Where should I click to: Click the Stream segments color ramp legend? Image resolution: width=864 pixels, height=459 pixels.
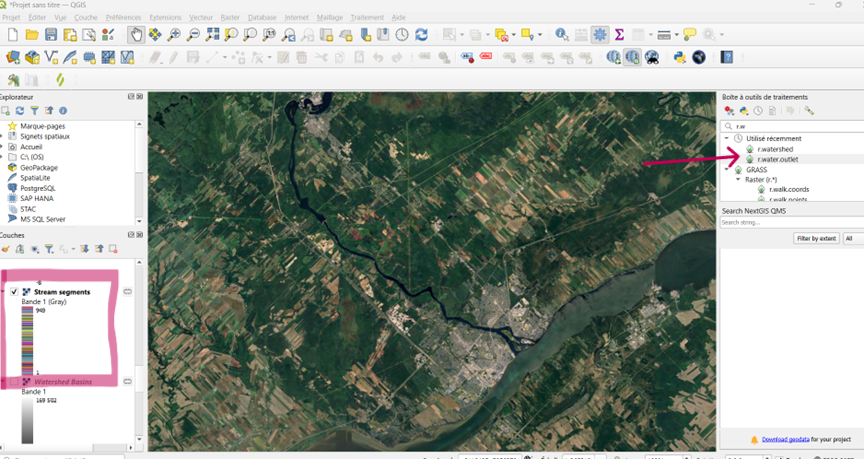coord(27,339)
